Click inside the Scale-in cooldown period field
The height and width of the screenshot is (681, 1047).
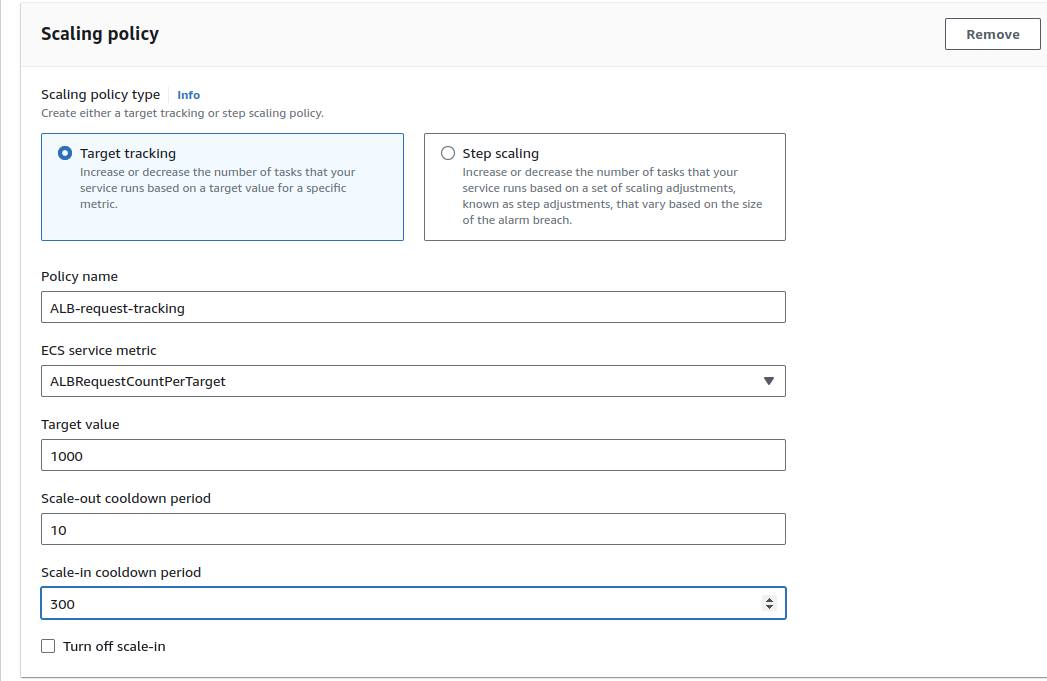click(400, 603)
